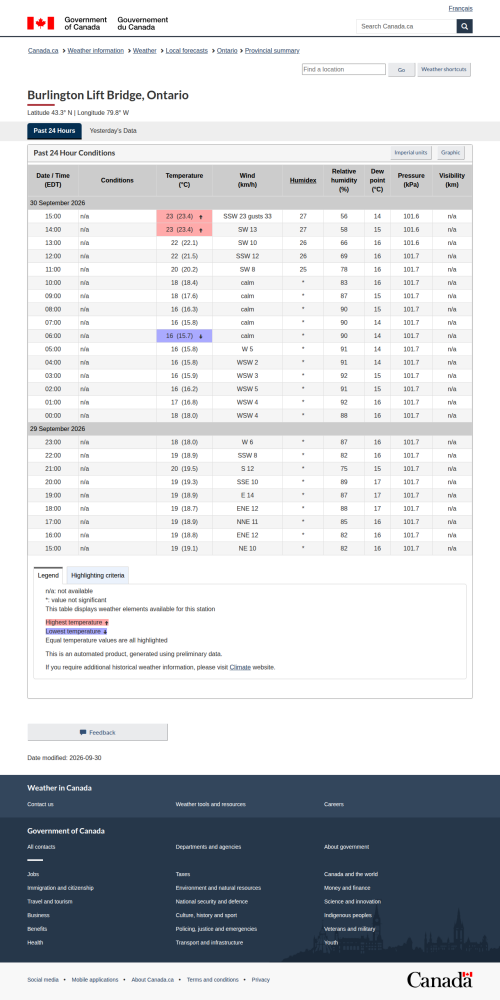Viewport: 500px width, 1000px height.
Task: Open Immigration and citizenship link
Action: 61,888
